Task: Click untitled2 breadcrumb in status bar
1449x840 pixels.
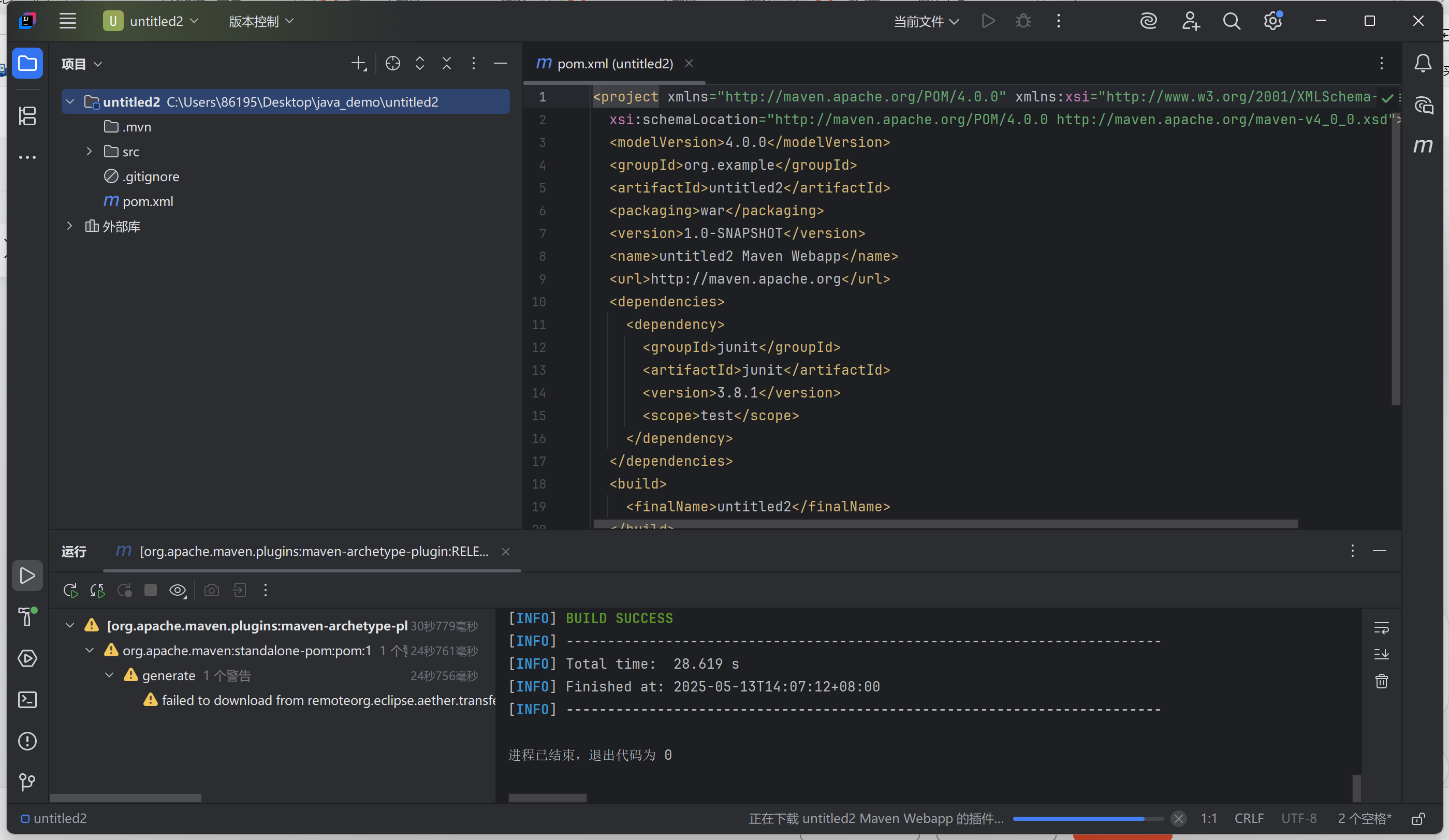Action: pyautogui.click(x=54, y=819)
